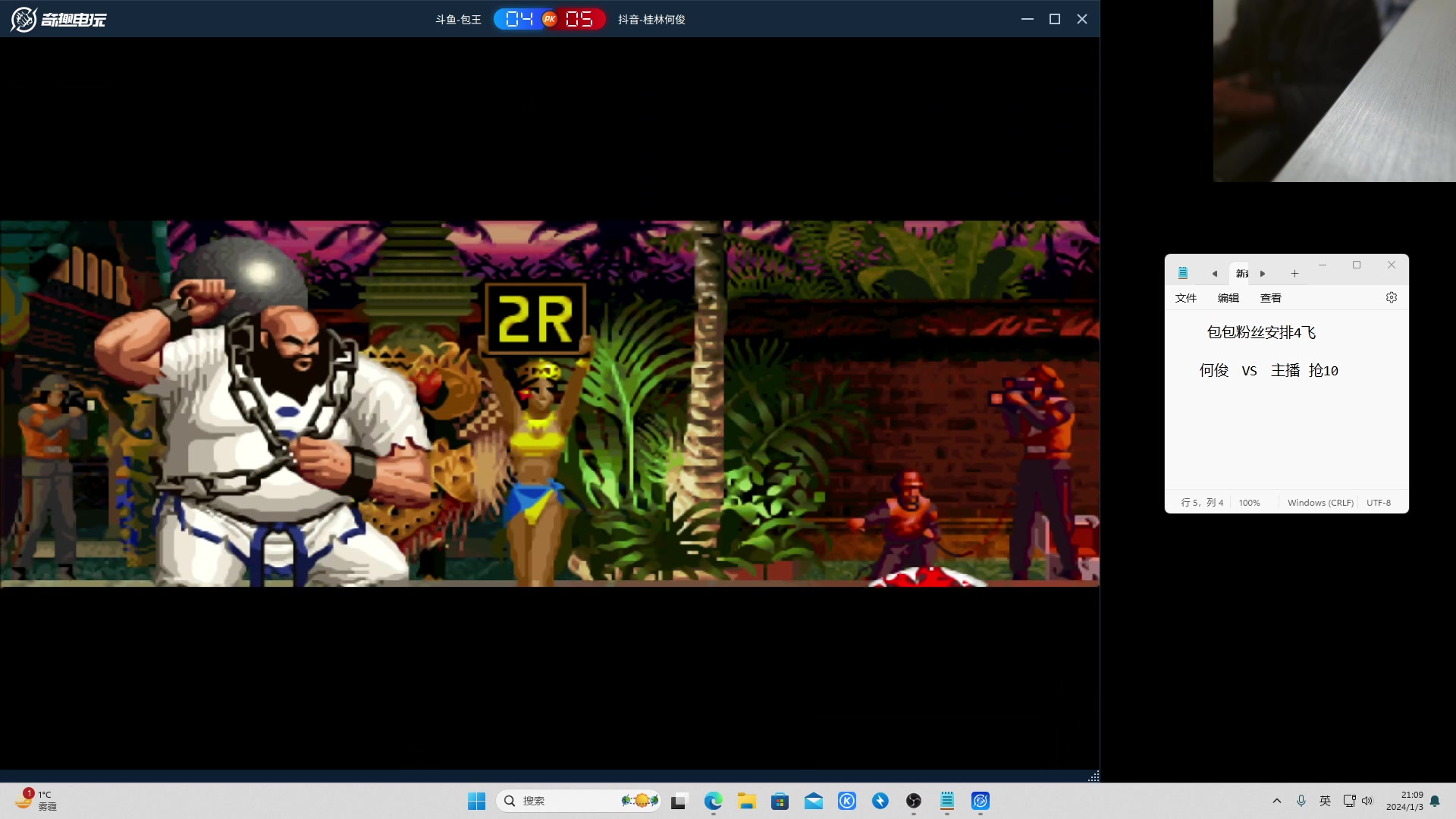Screen dimensions: 1456x819
Task: Open File Explorer from the taskbar
Action: click(x=746, y=801)
